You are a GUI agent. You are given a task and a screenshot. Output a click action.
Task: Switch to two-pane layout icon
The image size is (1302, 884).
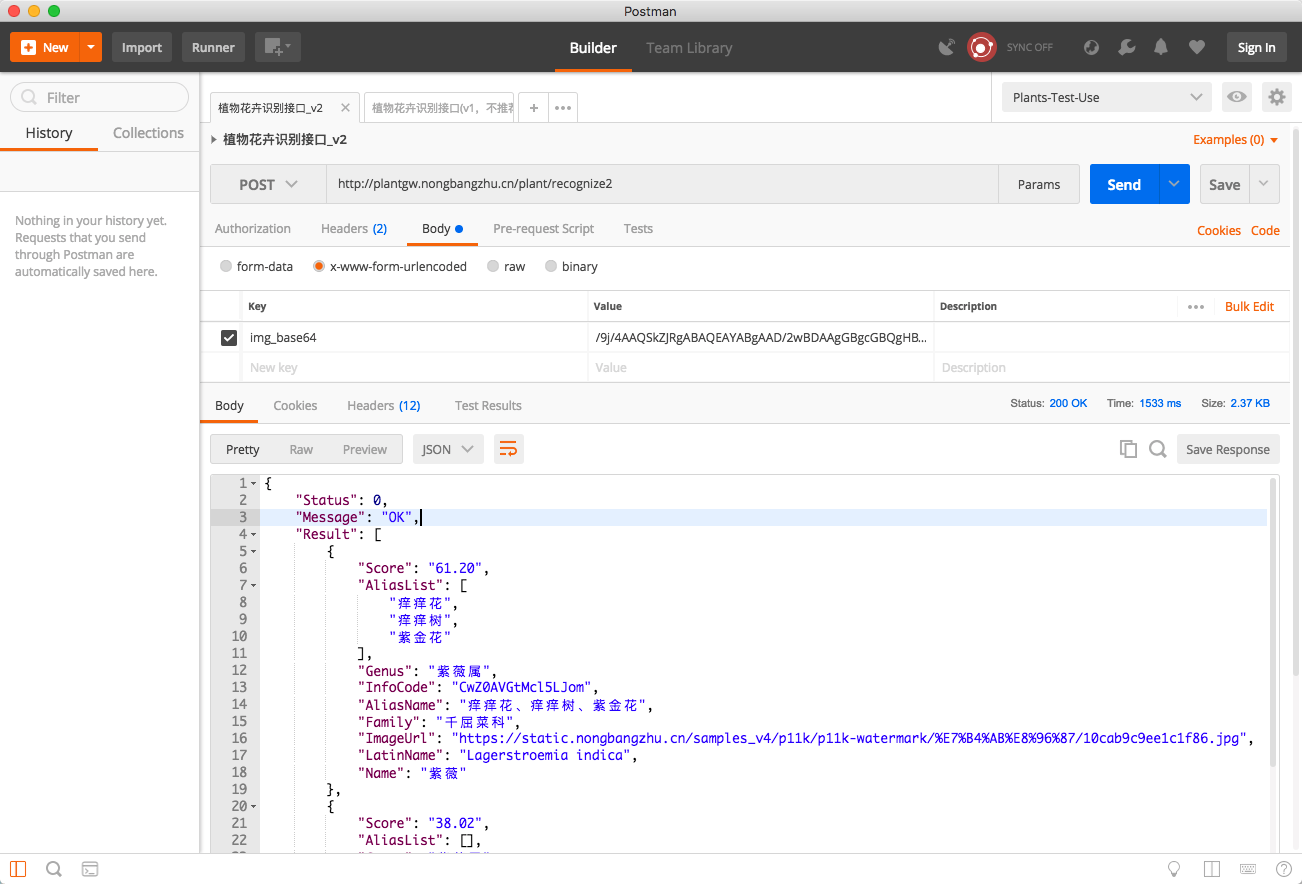[1212, 869]
